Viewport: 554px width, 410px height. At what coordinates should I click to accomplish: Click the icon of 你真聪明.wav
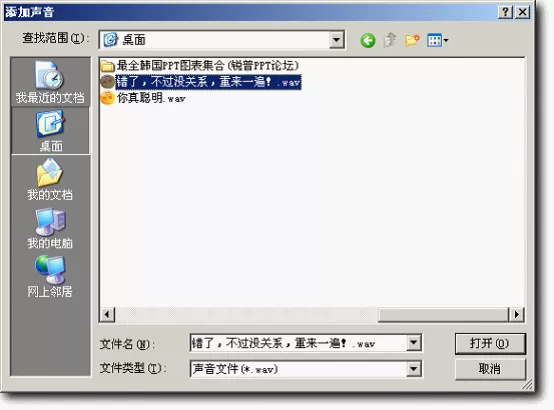pyautogui.click(x=107, y=98)
